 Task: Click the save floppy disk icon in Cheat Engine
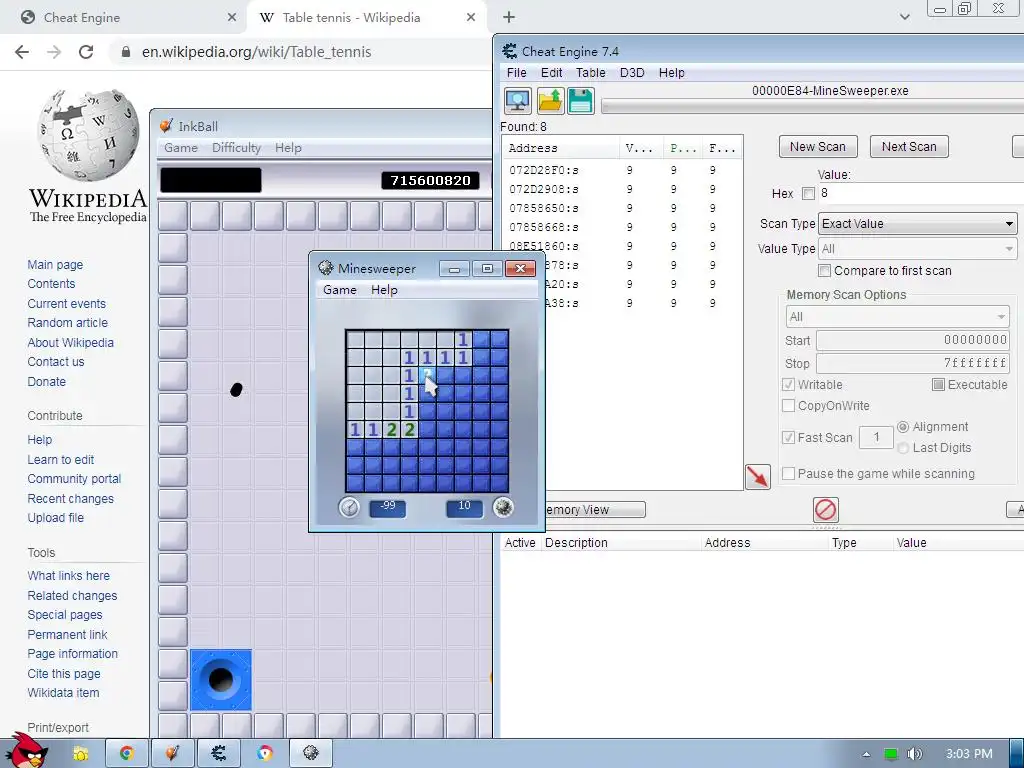pos(581,101)
